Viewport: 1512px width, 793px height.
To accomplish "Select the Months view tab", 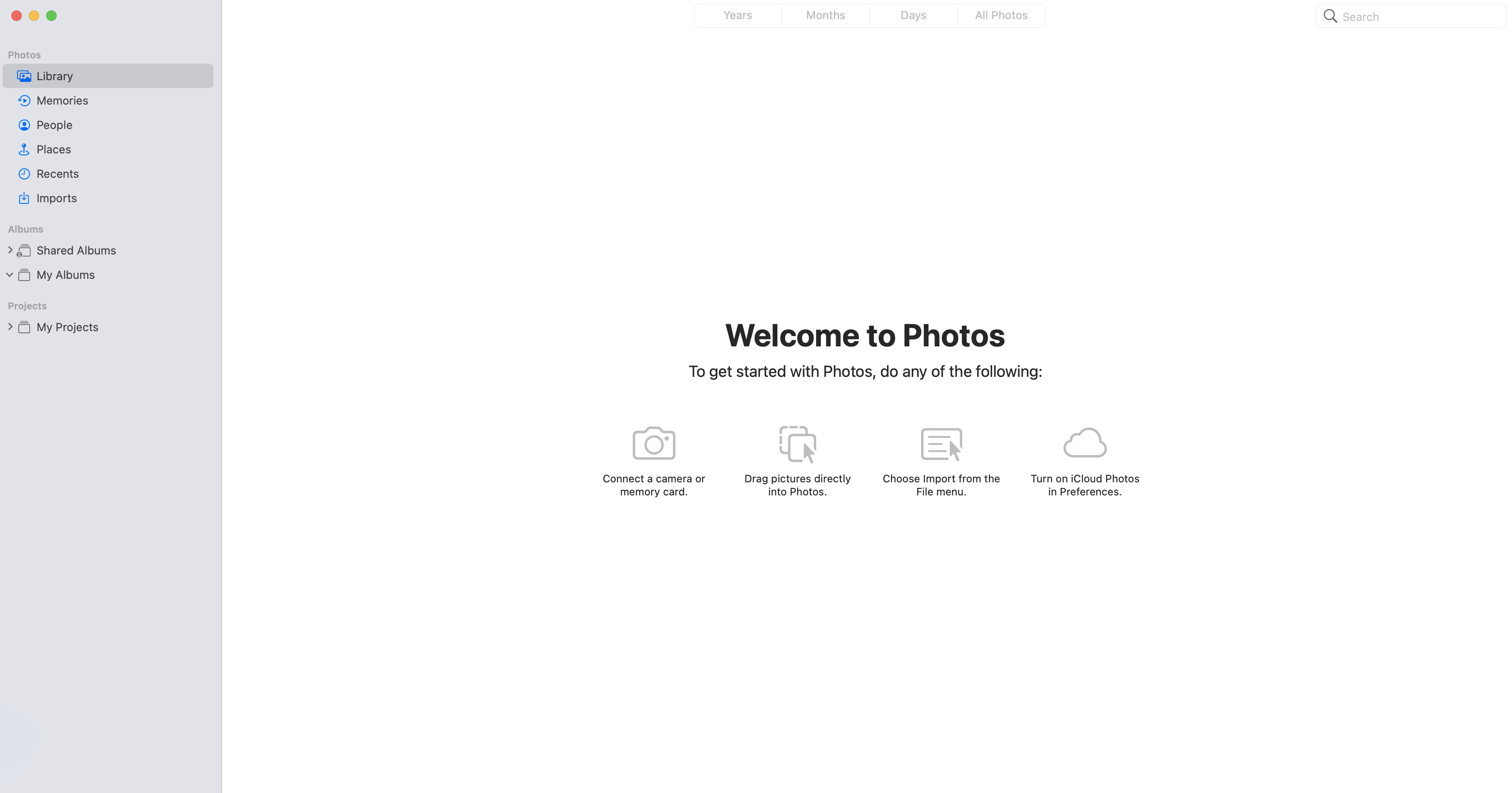I will click(825, 15).
